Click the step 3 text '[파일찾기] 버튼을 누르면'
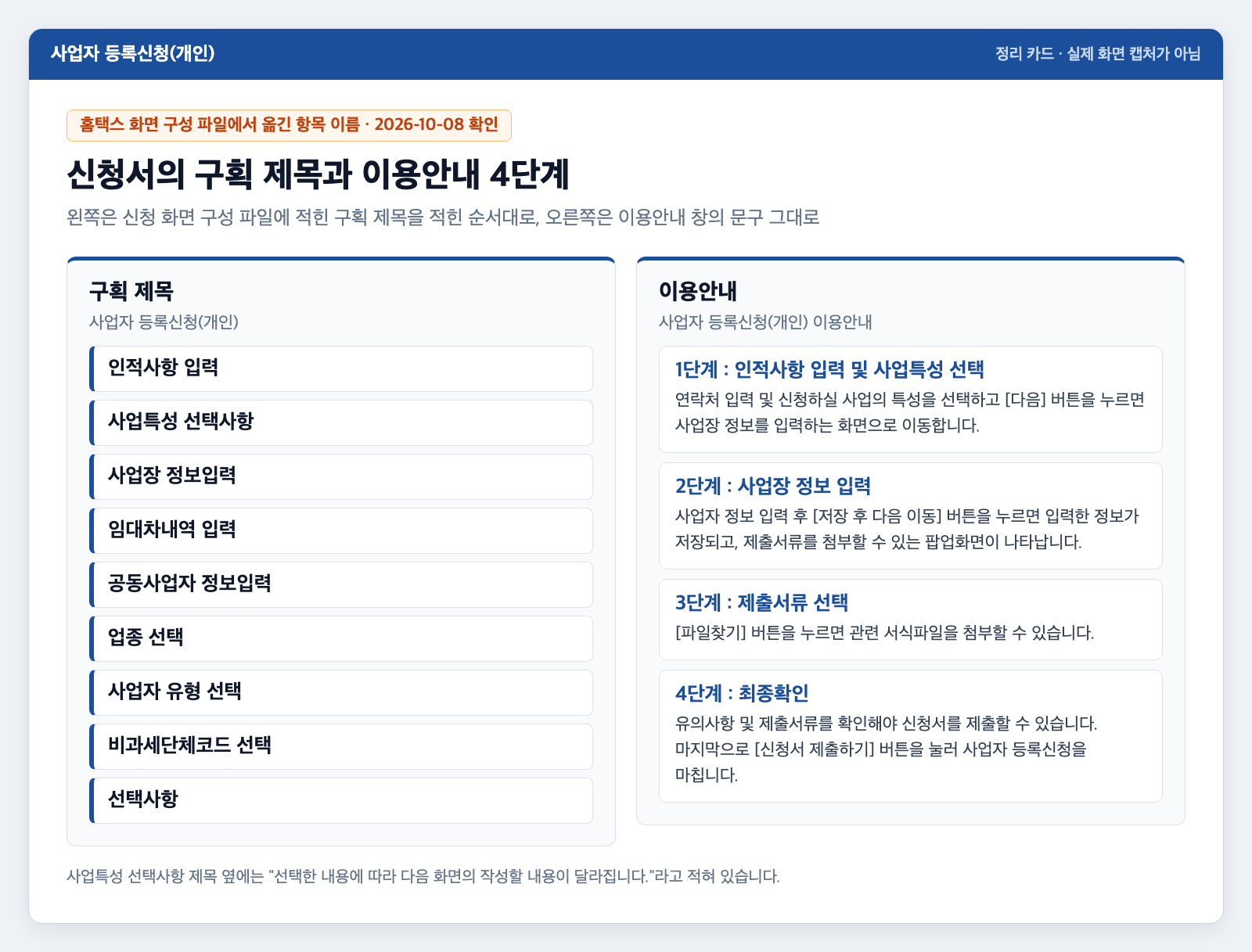This screenshot has width=1252, height=952. (759, 633)
